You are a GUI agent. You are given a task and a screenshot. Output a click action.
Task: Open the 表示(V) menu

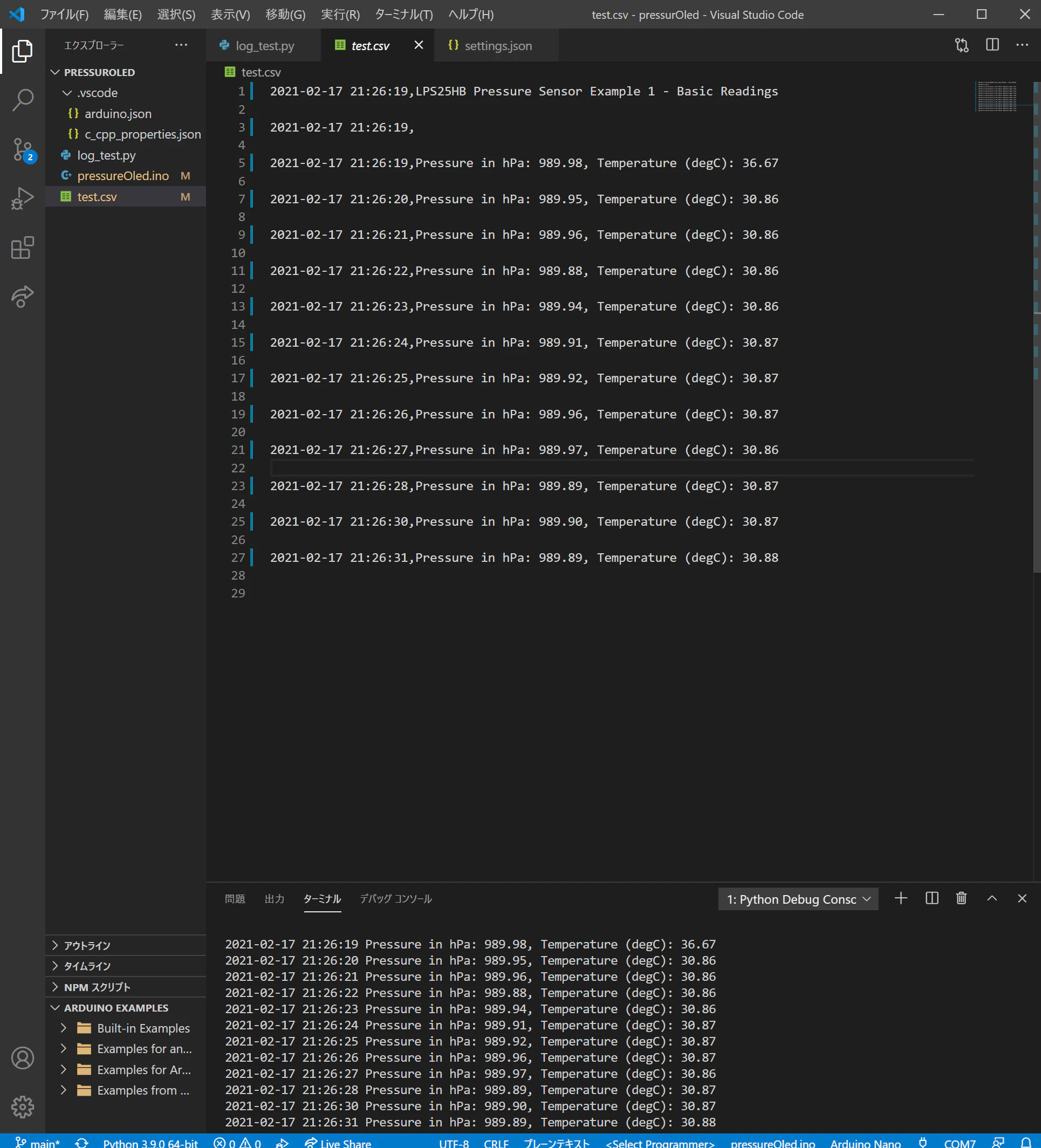230,14
